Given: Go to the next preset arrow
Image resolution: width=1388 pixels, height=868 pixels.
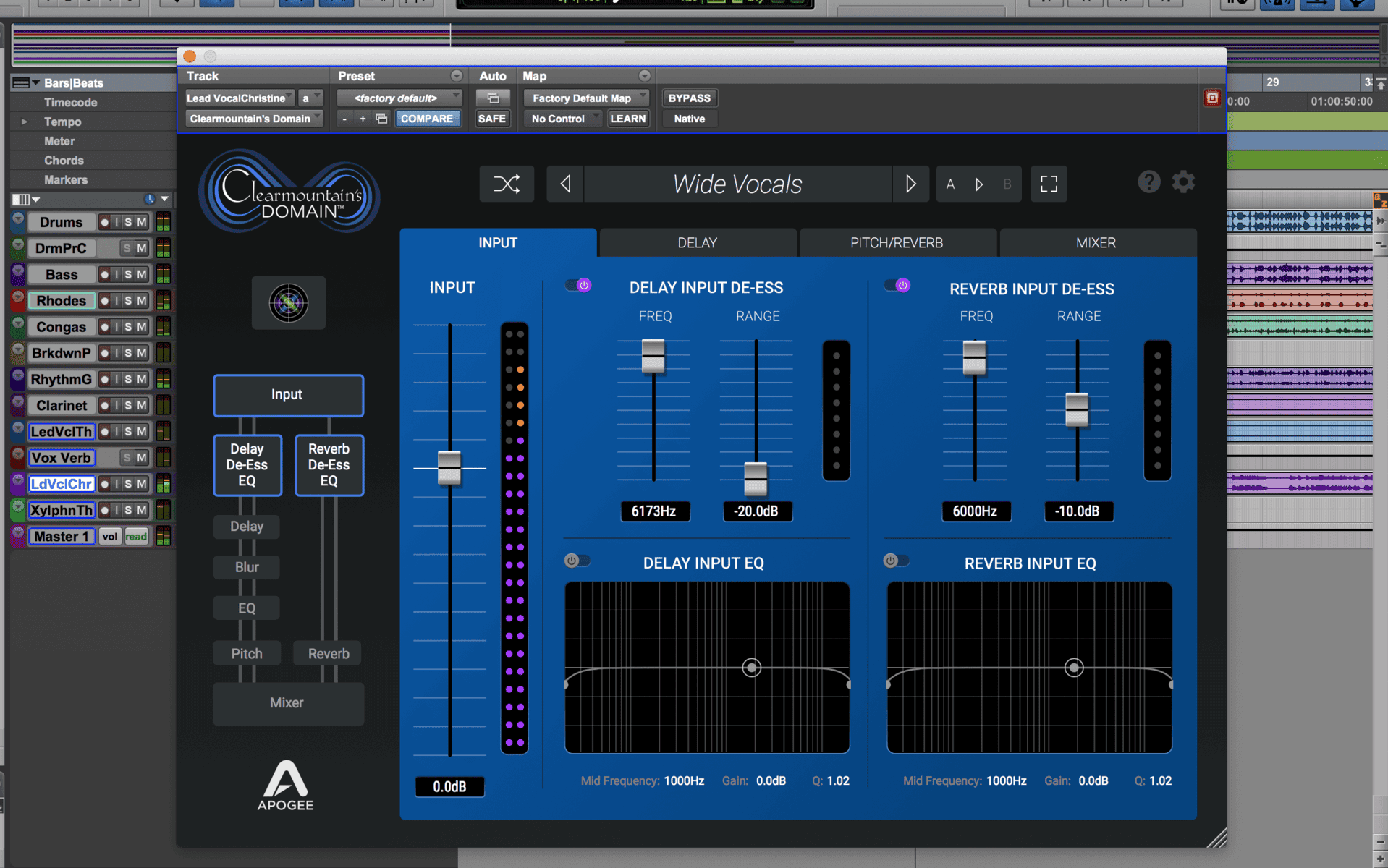Looking at the screenshot, I should [x=910, y=184].
